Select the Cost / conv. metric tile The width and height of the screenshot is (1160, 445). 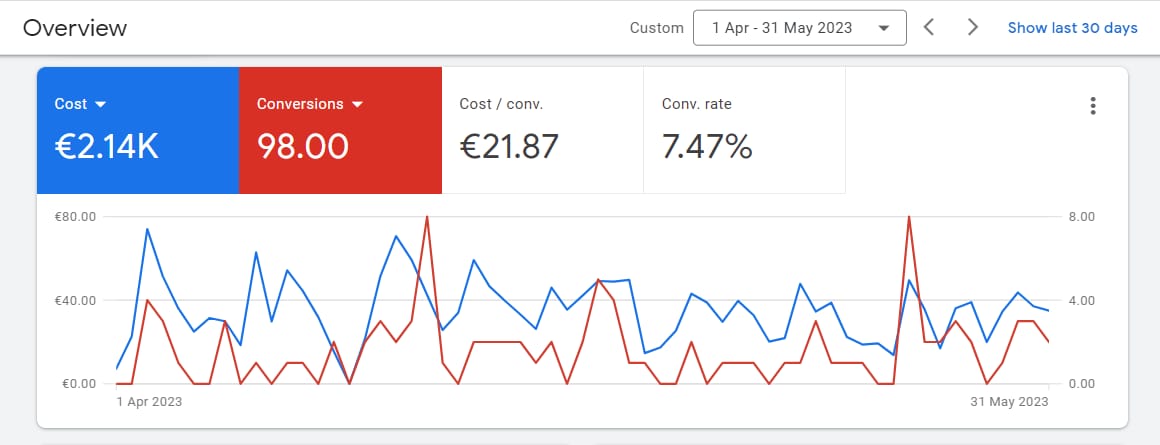point(542,130)
